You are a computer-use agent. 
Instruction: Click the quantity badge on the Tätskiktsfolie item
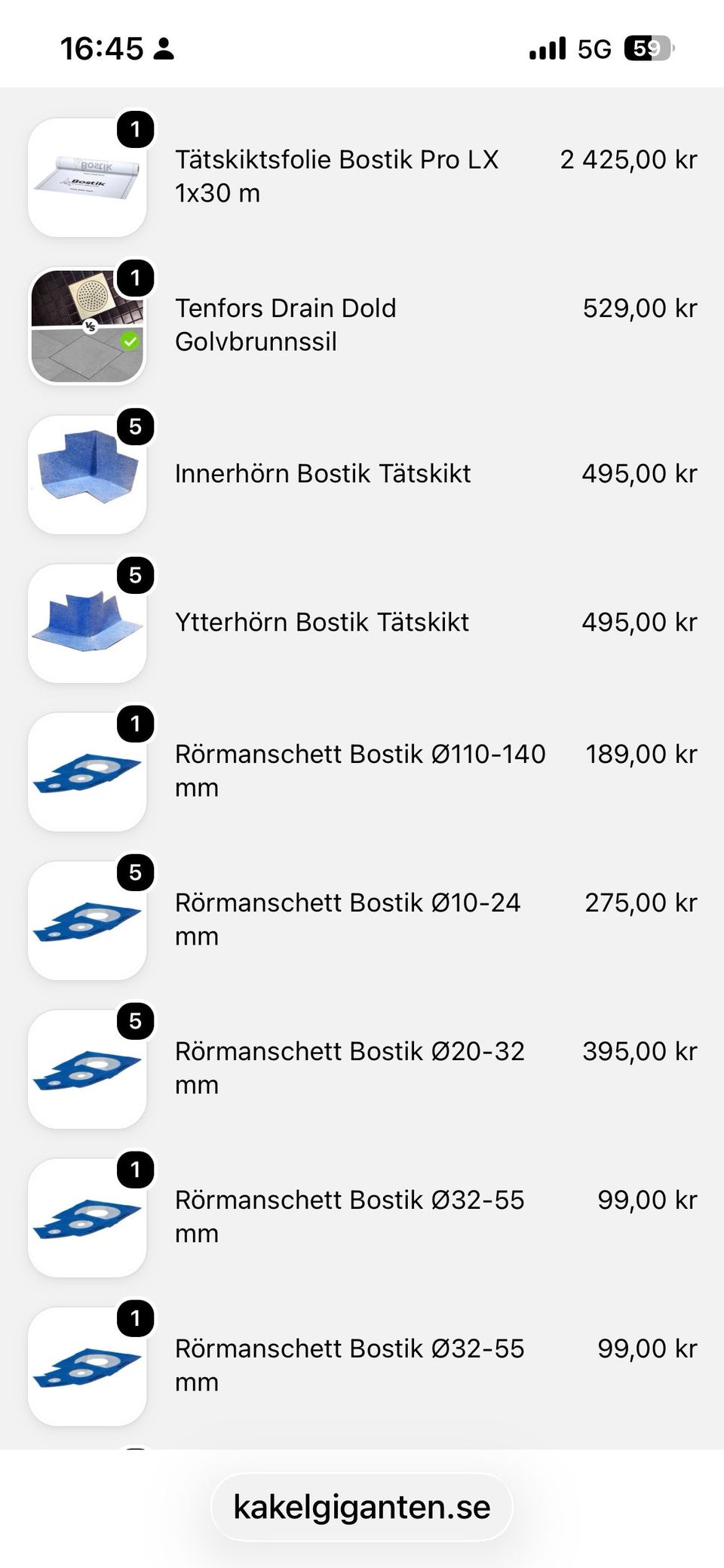pyautogui.click(x=136, y=130)
